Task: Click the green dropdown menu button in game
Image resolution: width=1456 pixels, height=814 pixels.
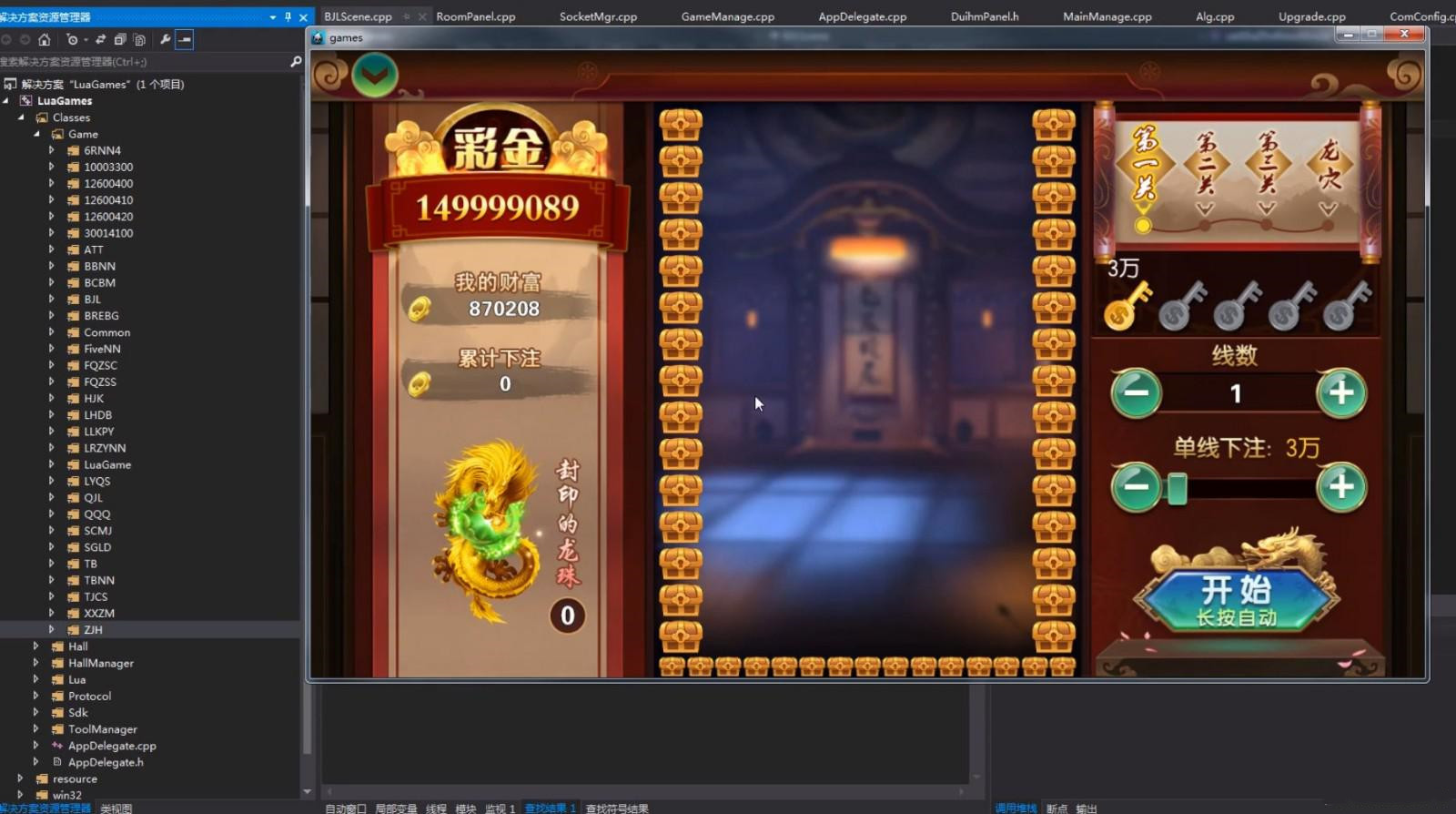Action: pos(374,75)
